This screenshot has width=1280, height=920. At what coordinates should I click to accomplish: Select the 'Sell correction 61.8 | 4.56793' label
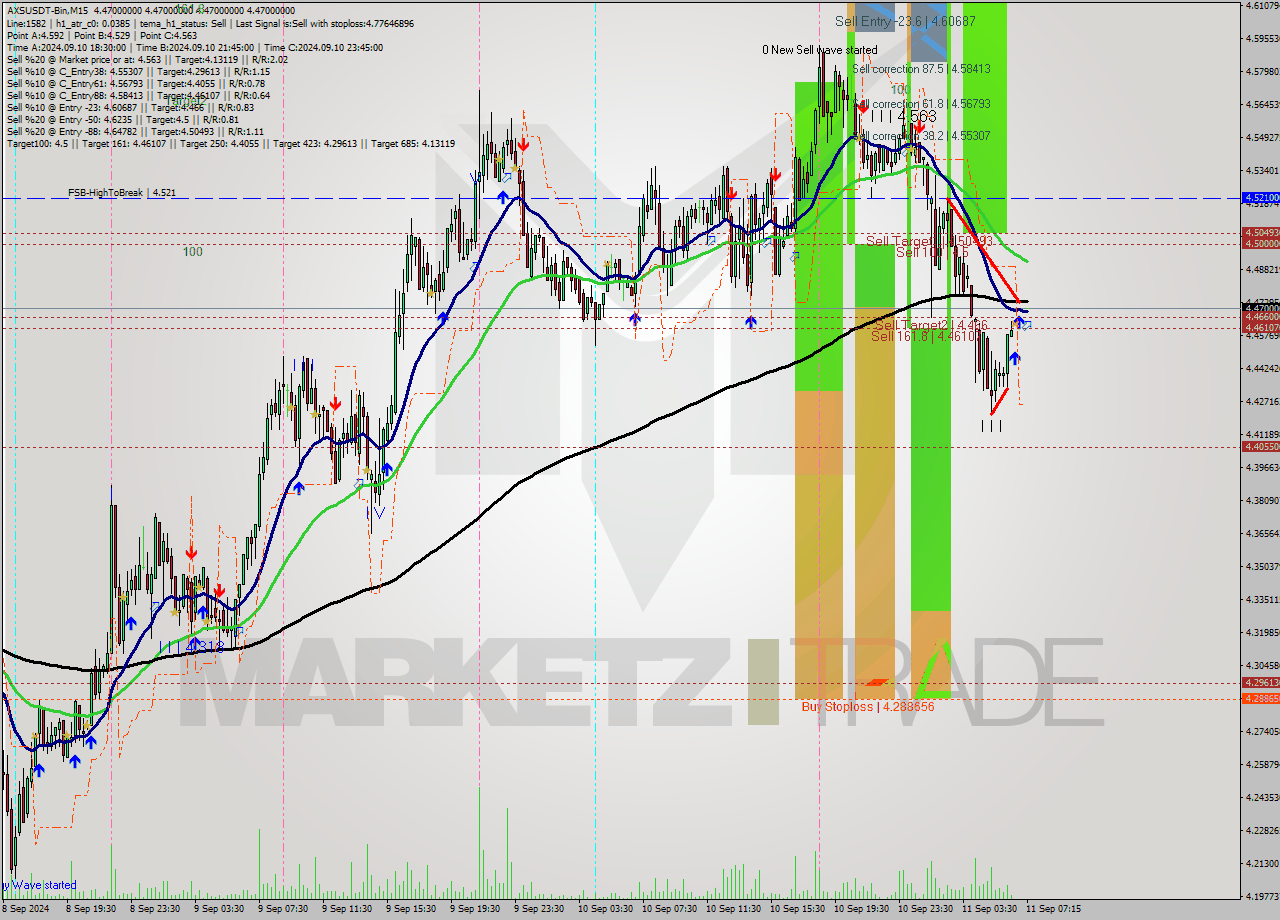click(921, 104)
